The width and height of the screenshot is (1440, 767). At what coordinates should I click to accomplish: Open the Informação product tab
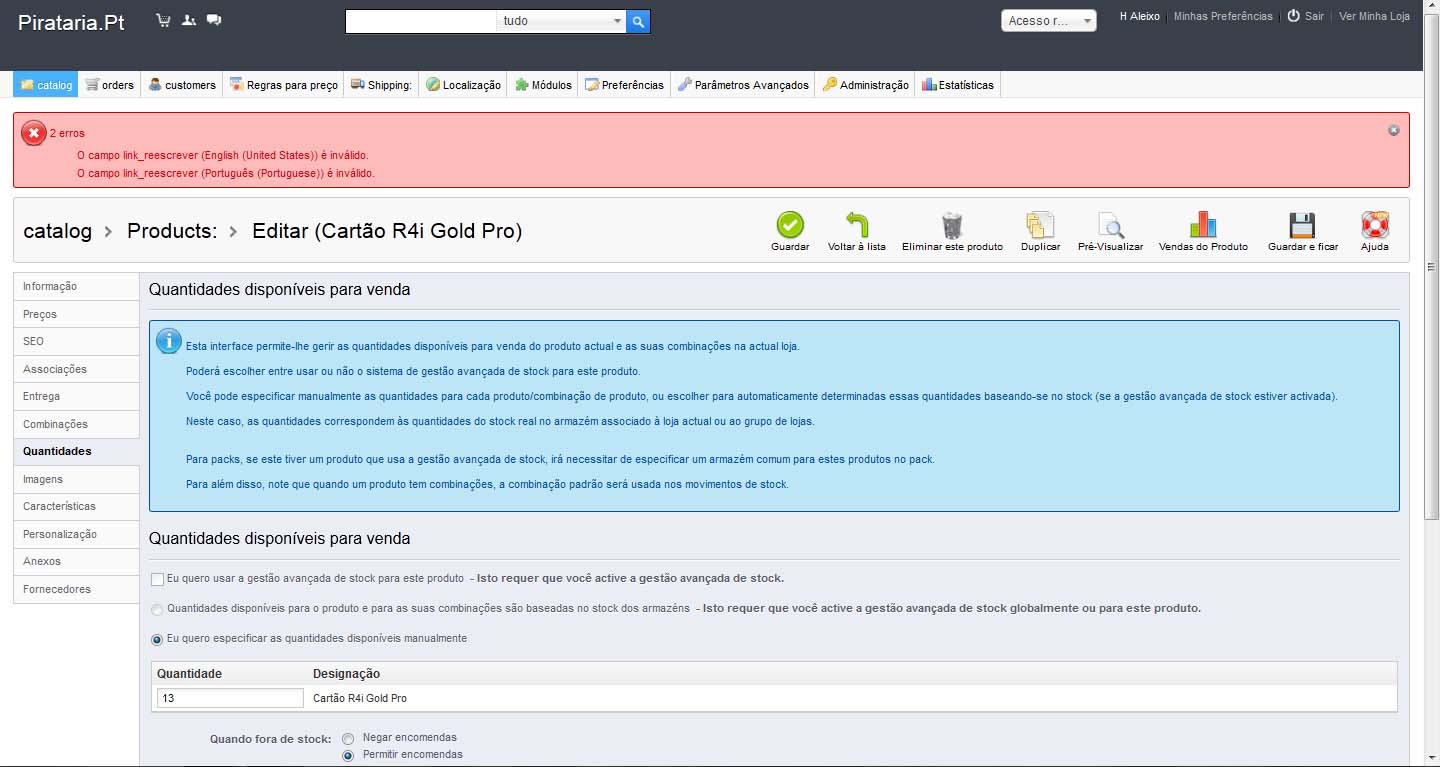[76, 286]
